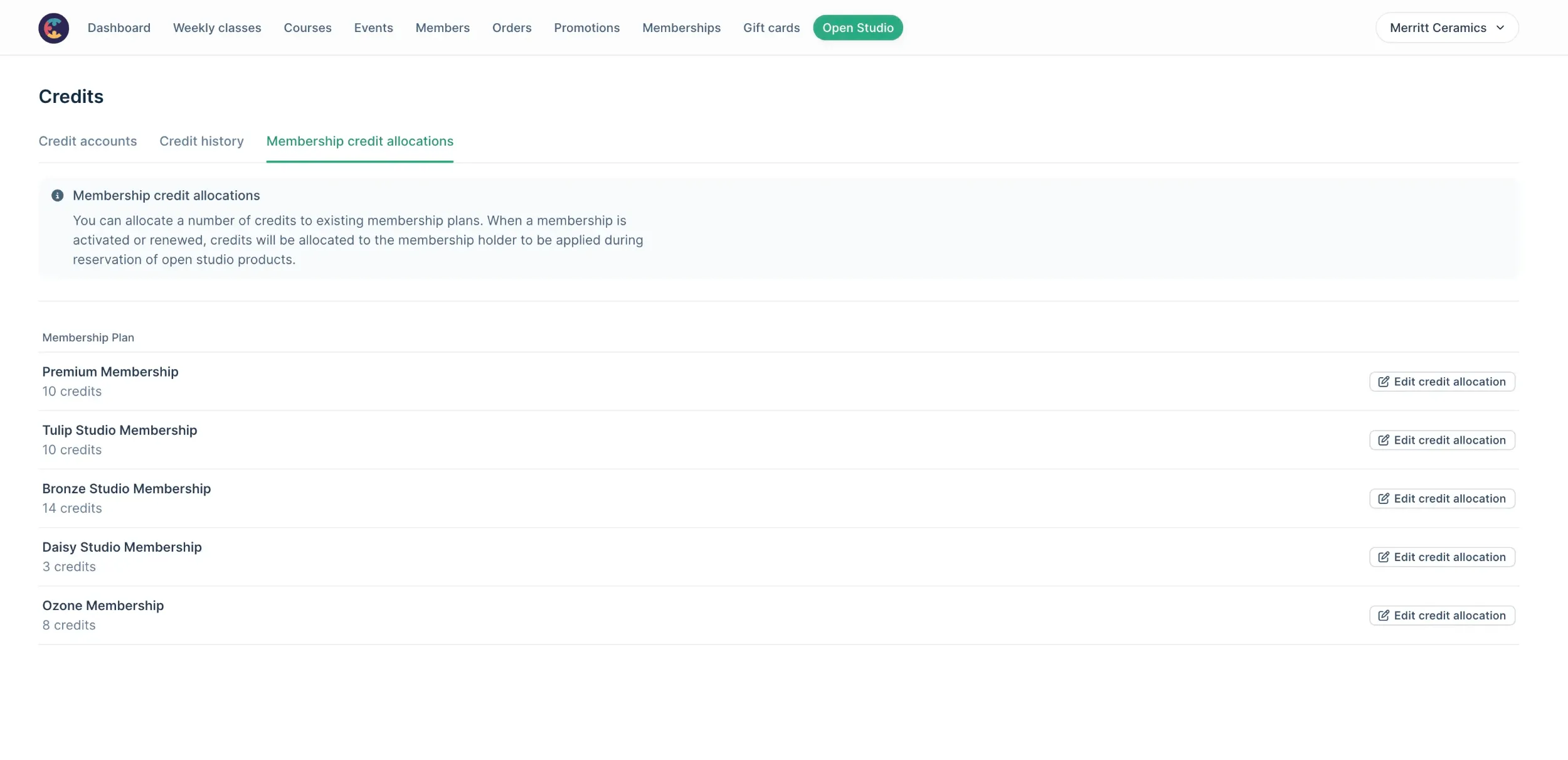Go to Dashboard in the navigation bar
The height and width of the screenshot is (760, 1568).
point(119,28)
